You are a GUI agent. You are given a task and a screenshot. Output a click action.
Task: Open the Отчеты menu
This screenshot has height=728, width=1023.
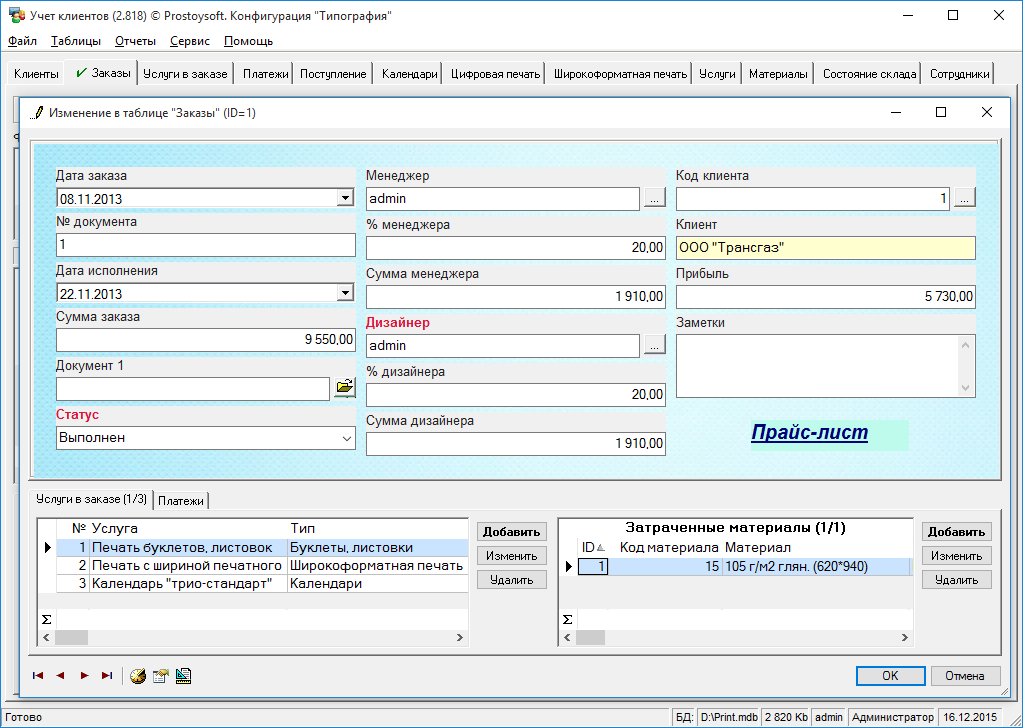tap(135, 41)
